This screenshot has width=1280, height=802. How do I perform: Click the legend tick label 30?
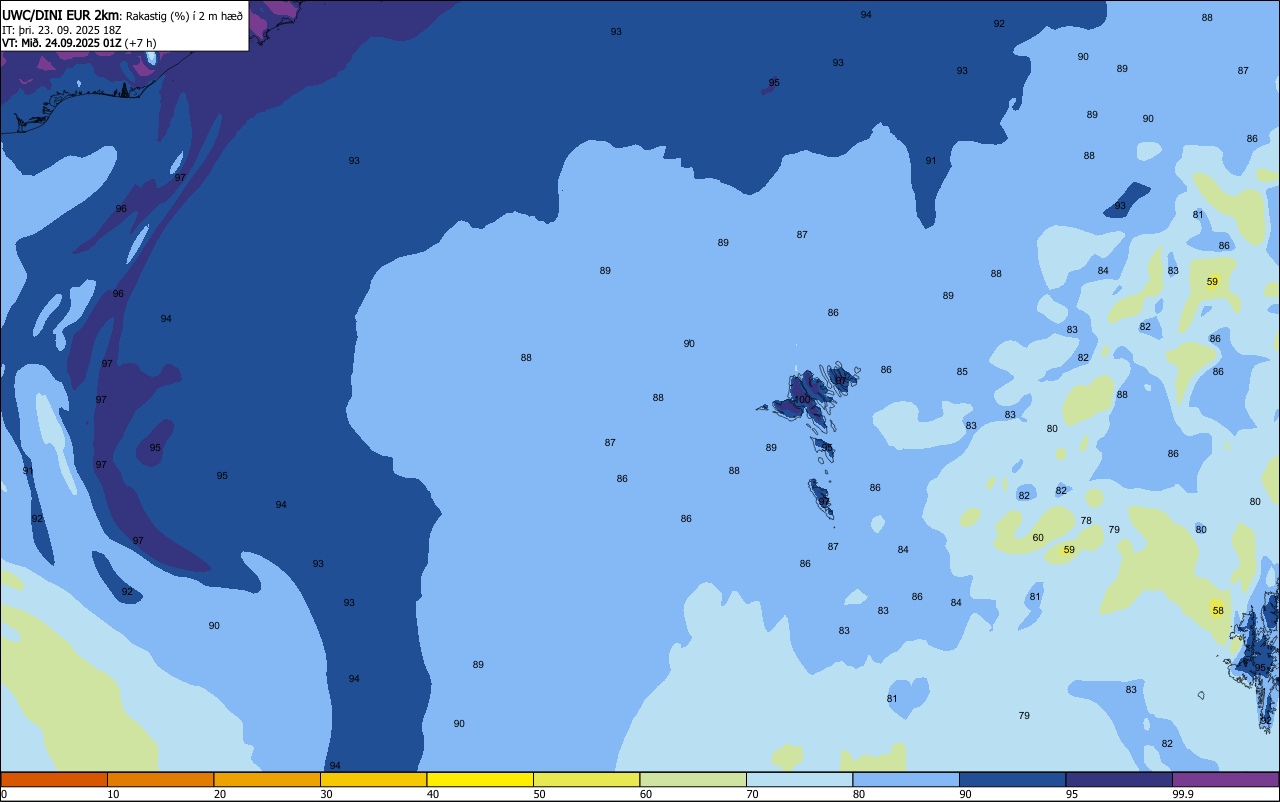326,794
